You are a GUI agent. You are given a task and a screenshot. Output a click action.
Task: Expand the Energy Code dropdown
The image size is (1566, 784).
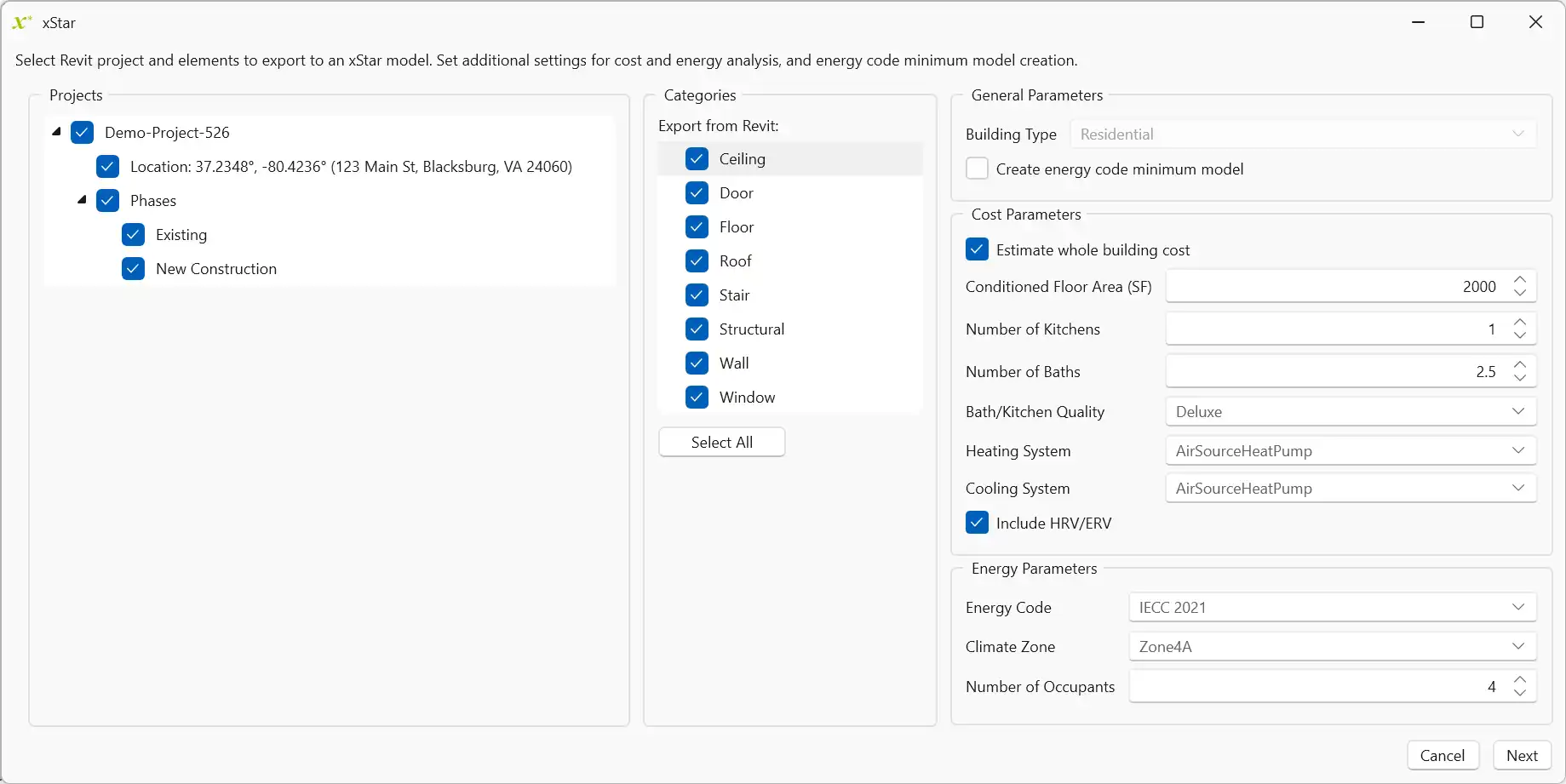point(1332,608)
